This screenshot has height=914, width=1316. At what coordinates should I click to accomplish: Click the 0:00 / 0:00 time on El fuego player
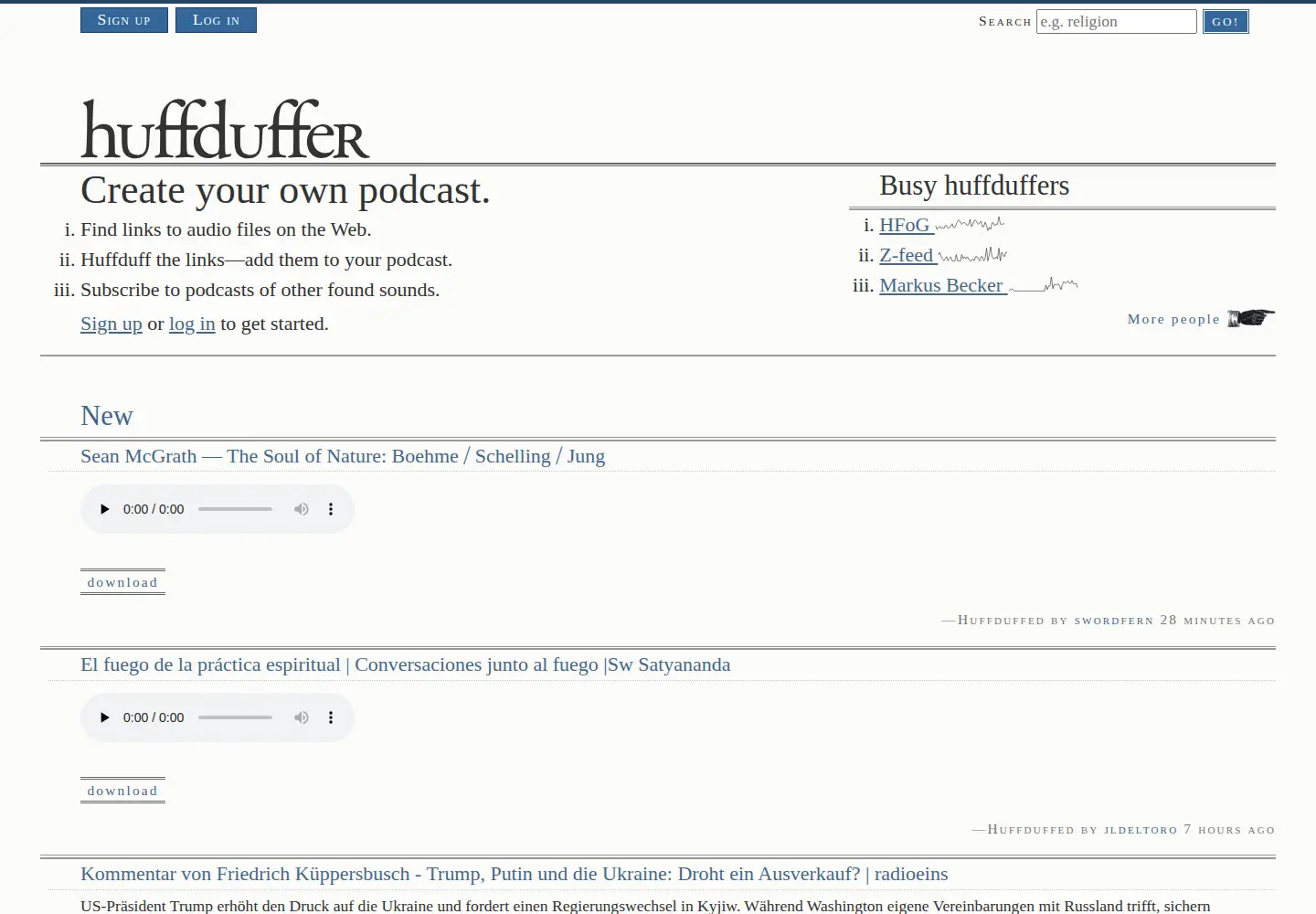pos(154,717)
